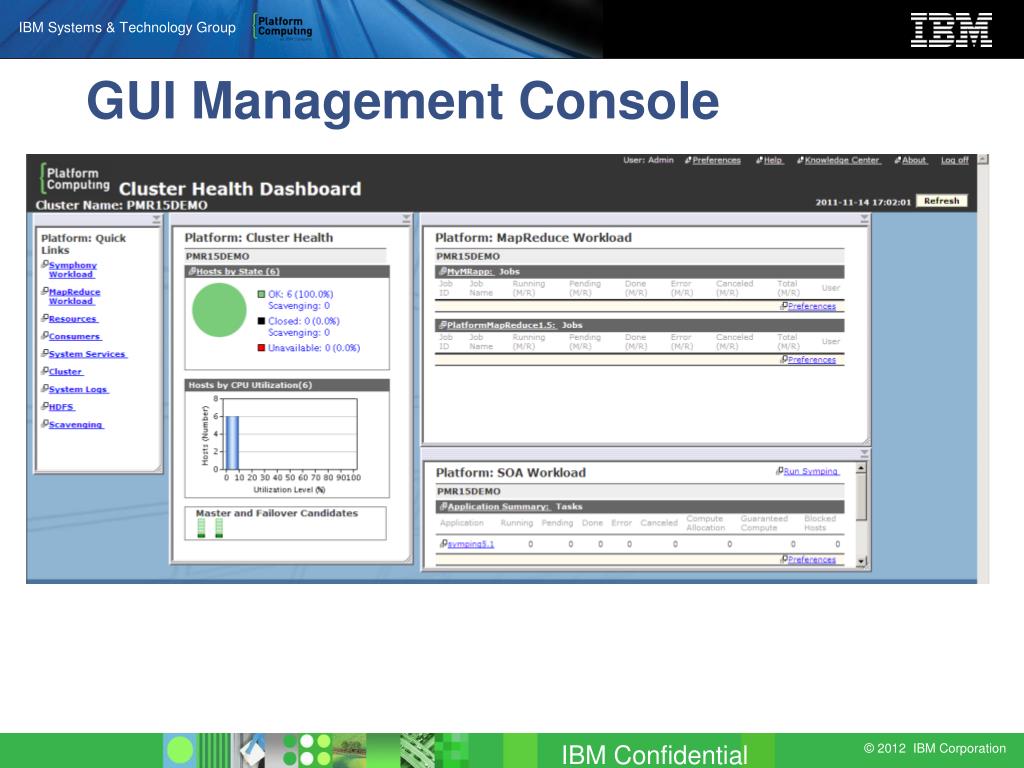1024x768 pixels.
Task: Click the blue bar in CPU Utilization chart
Action: tap(232, 443)
